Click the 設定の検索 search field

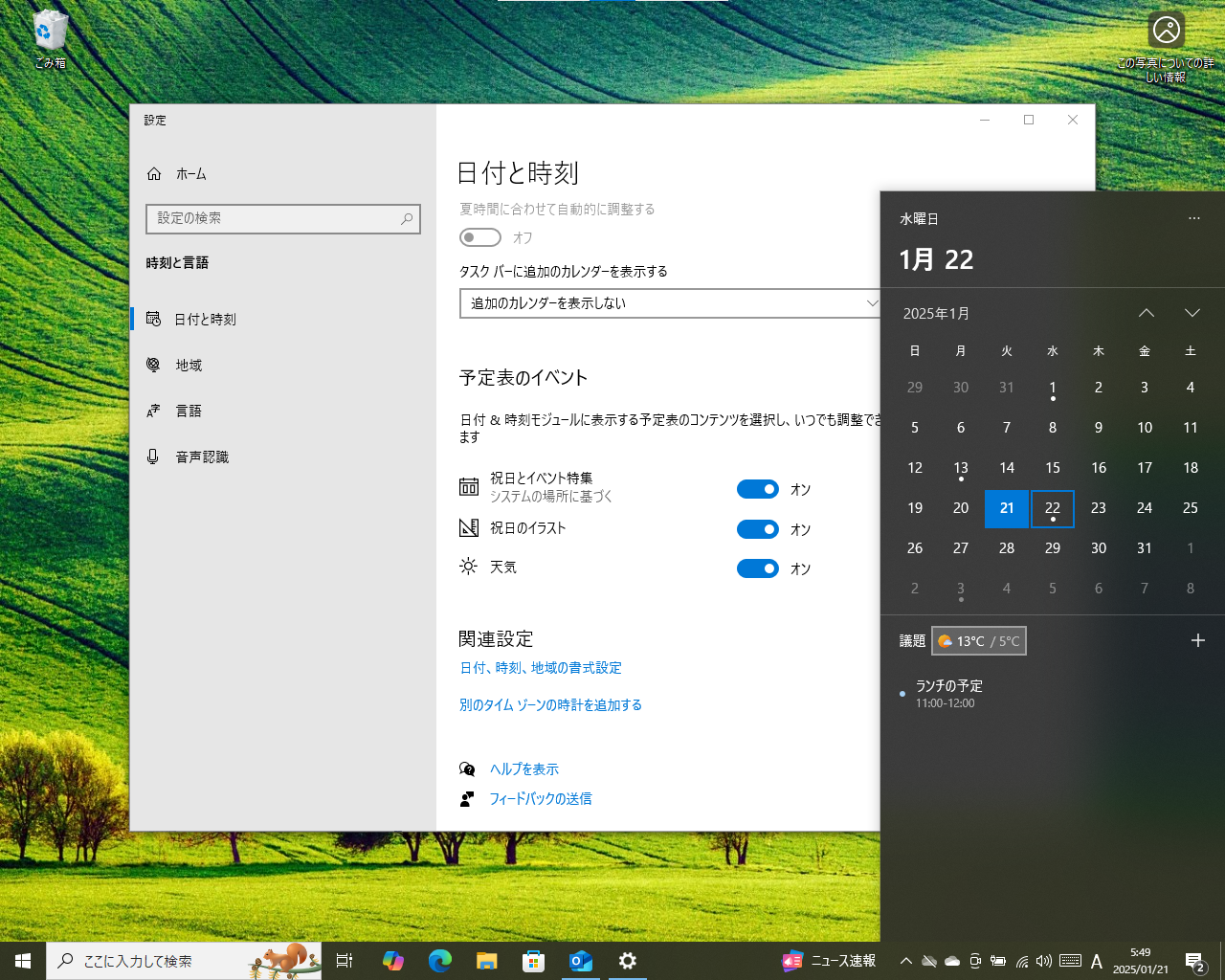[x=283, y=219]
